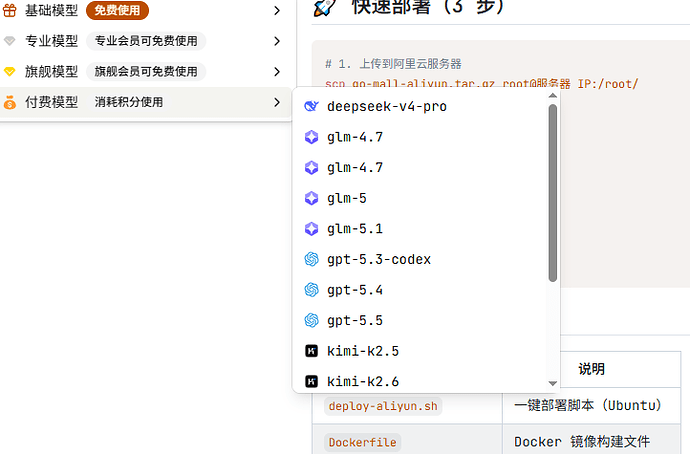Select the gpt-5.4 model
690x454 pixels.
click(420, 290)
